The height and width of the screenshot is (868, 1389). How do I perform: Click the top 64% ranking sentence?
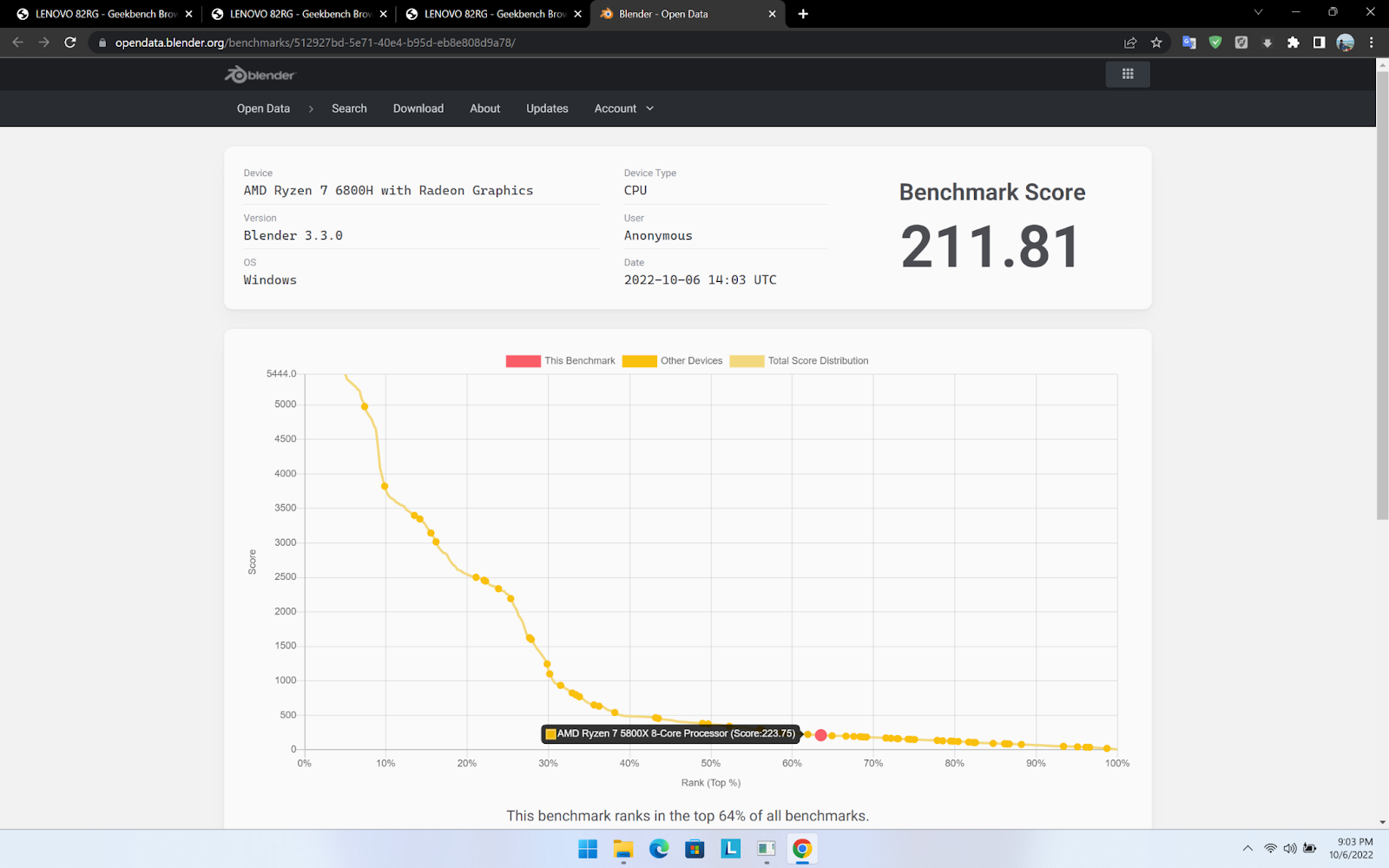688,816
